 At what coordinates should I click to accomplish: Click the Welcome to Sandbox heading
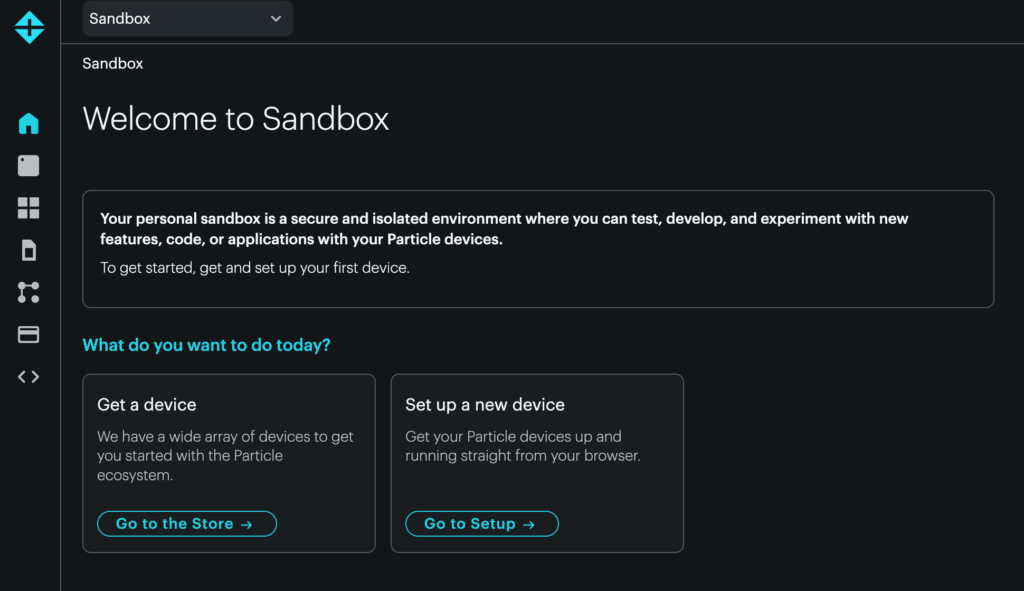click(236, 119)
